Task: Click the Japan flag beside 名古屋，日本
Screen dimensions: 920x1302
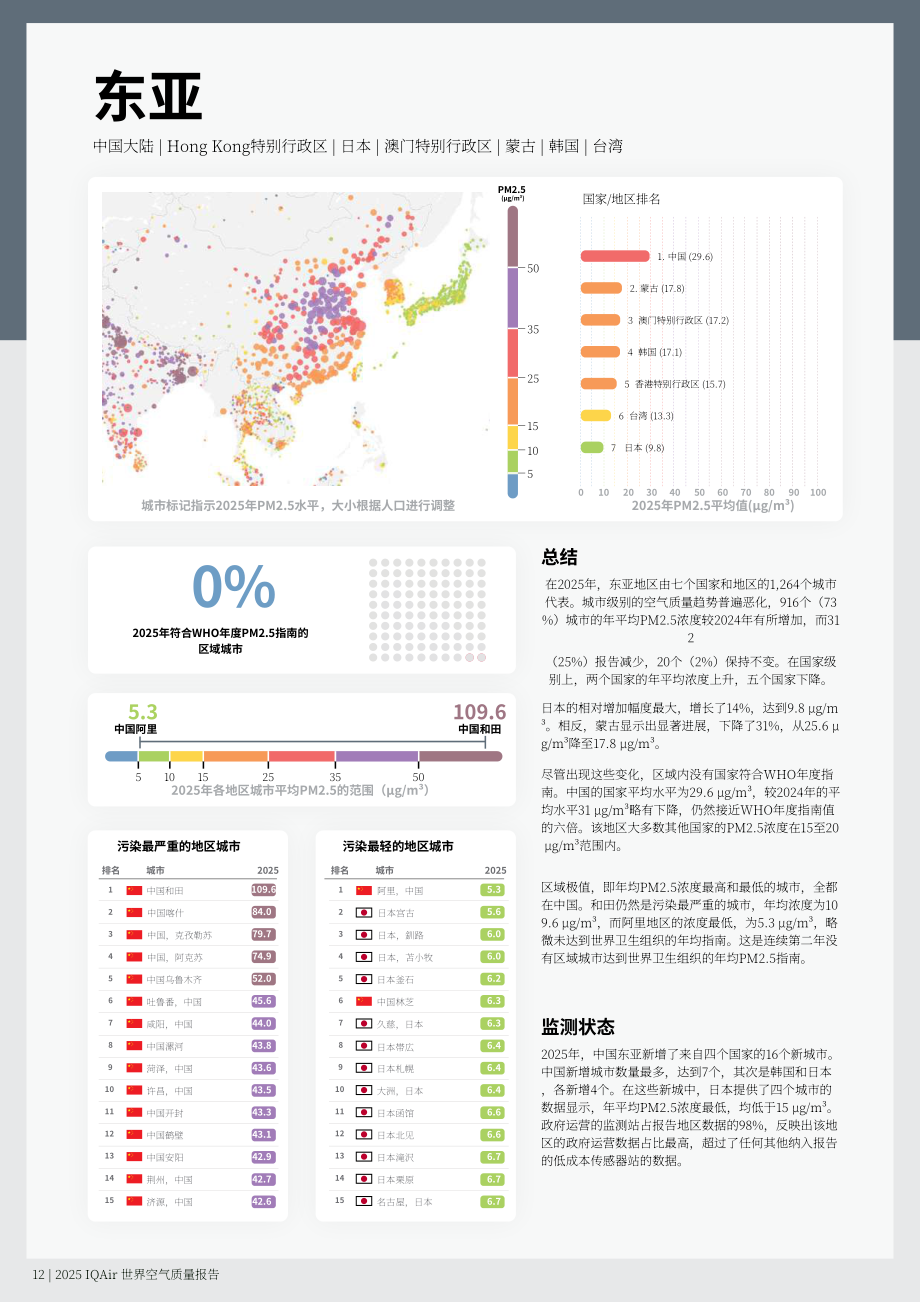Action: click(x=364, y=1201)
